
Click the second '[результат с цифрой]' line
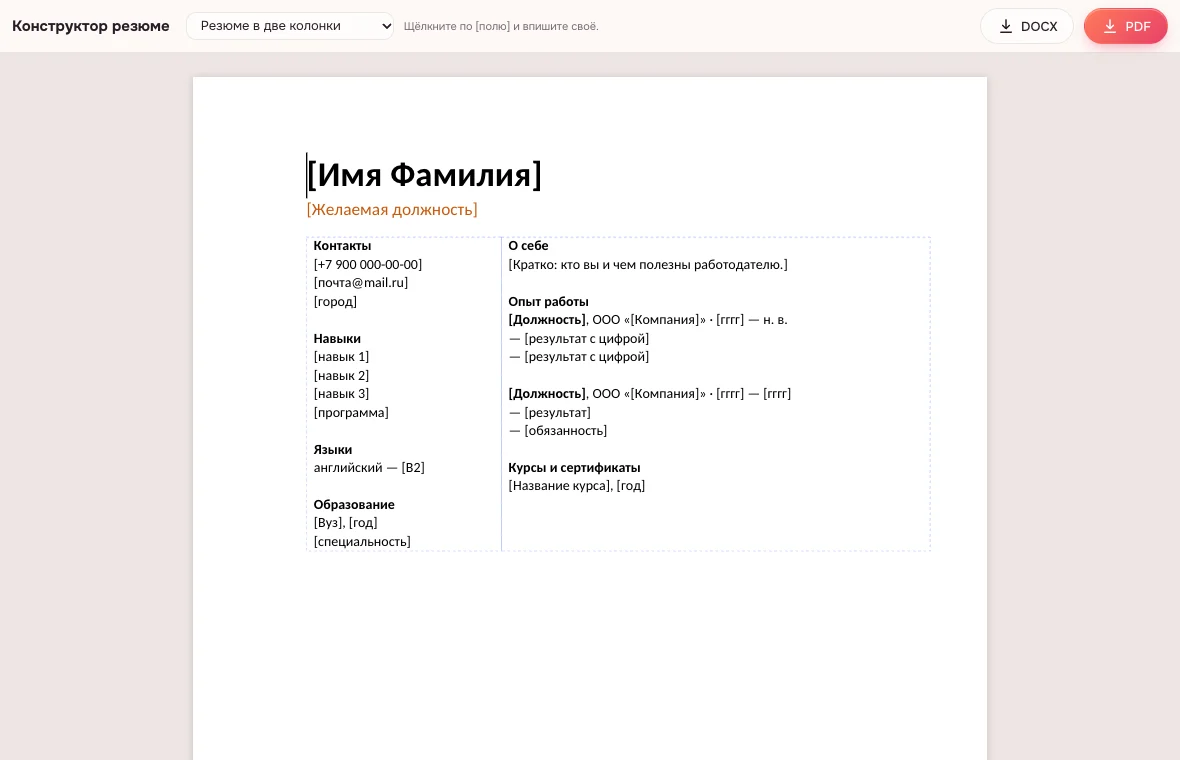click(x=579, y=357)
